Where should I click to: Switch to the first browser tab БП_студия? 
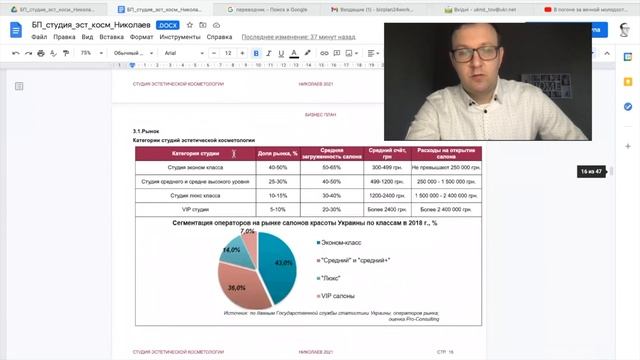53,9
